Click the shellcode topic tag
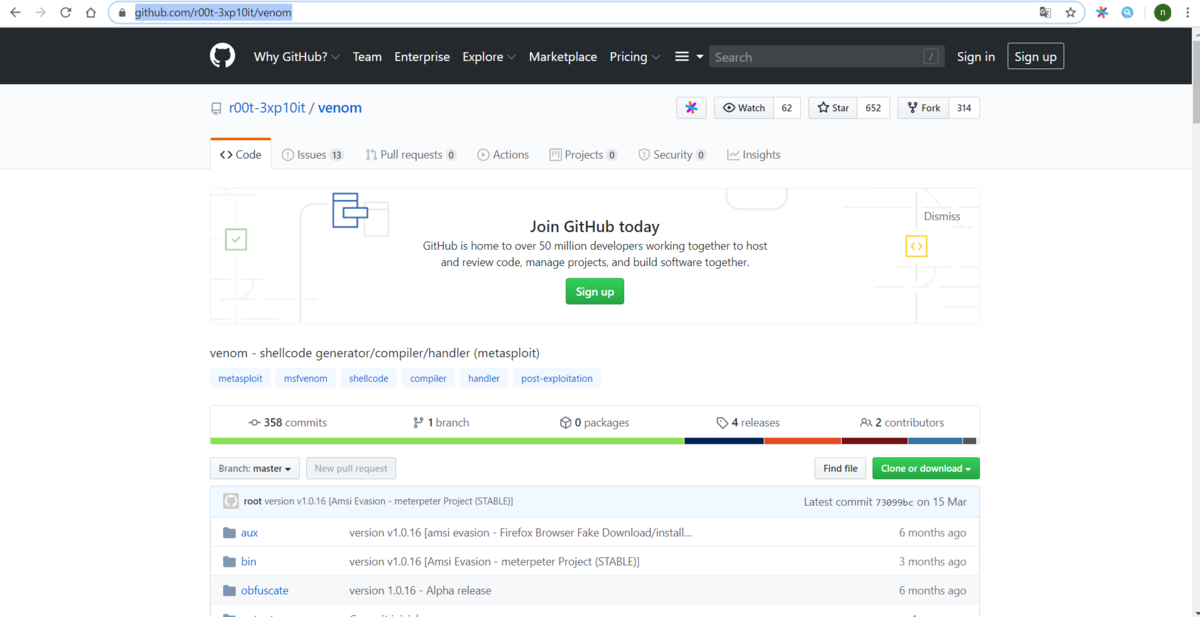This screenshot has width=1200, height=617. 369,378
